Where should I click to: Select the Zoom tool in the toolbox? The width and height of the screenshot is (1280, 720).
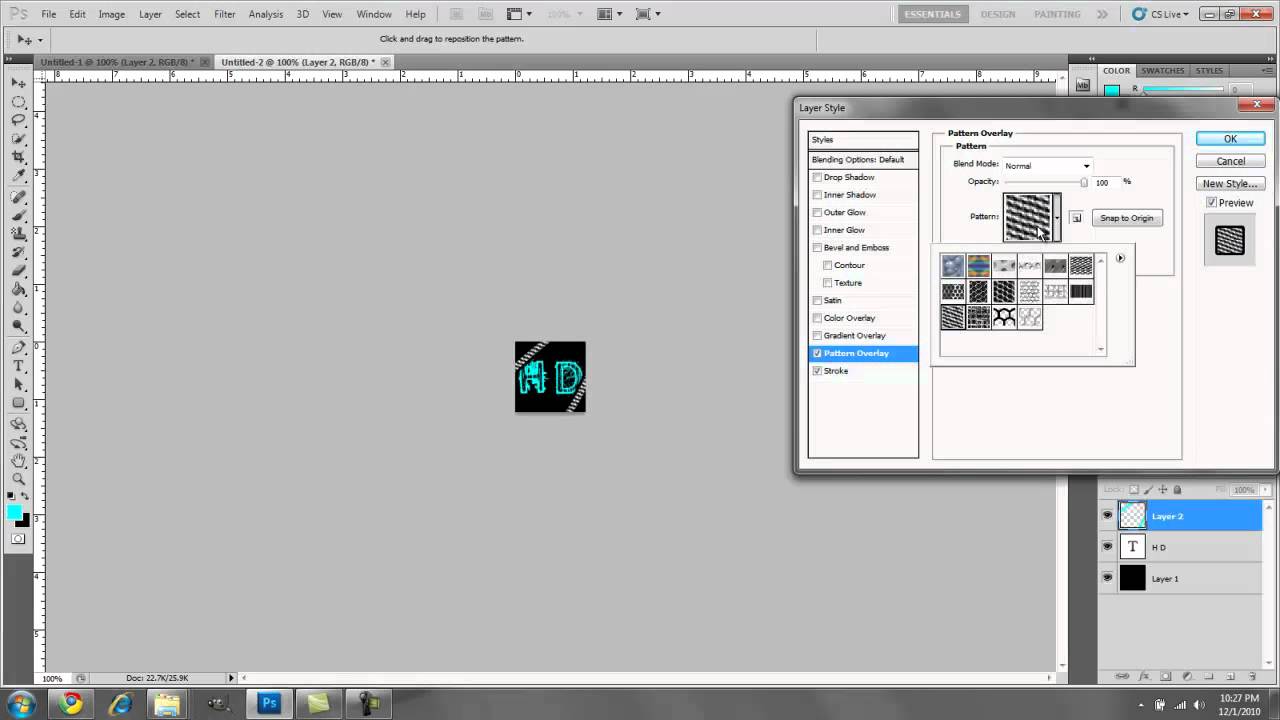(19, 479)
